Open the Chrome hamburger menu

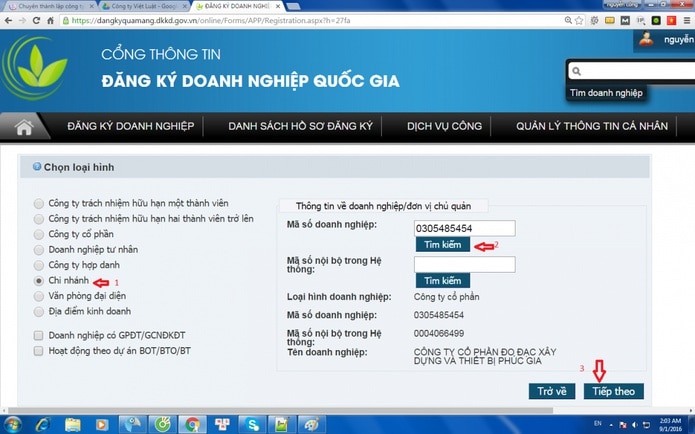[x=687, y=20]
